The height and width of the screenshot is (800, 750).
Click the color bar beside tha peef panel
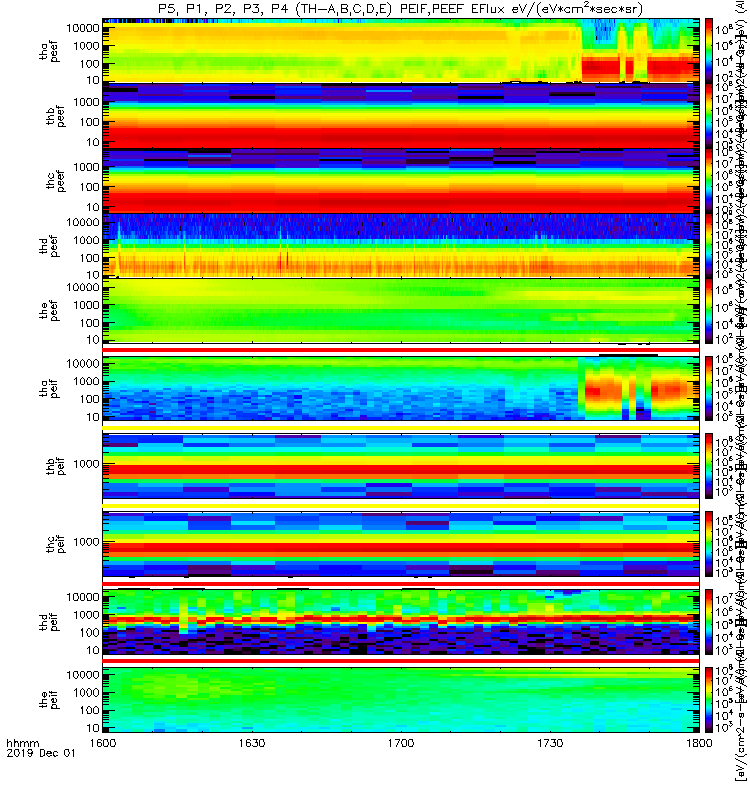tap(709, 51)
